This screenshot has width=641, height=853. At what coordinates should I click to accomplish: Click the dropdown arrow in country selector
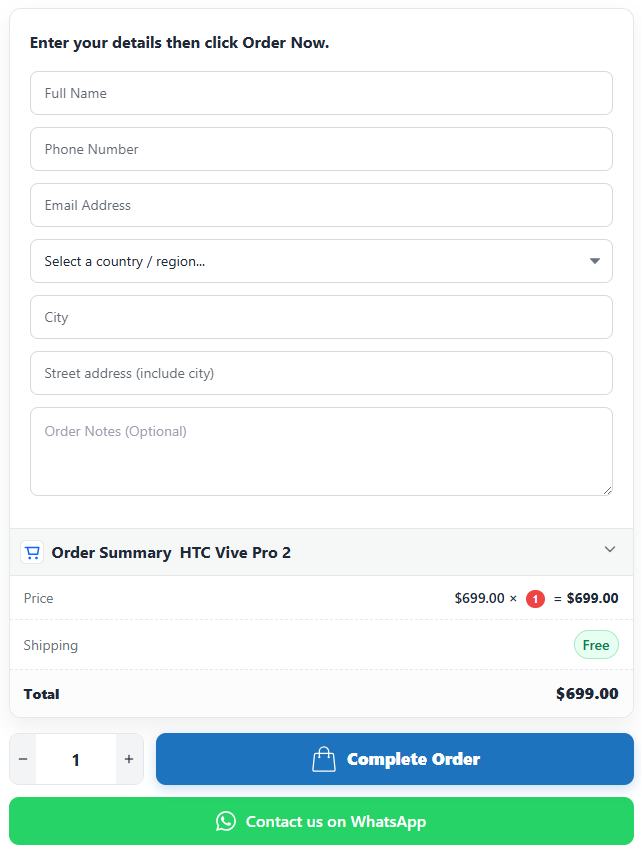[x=595, y=261]
